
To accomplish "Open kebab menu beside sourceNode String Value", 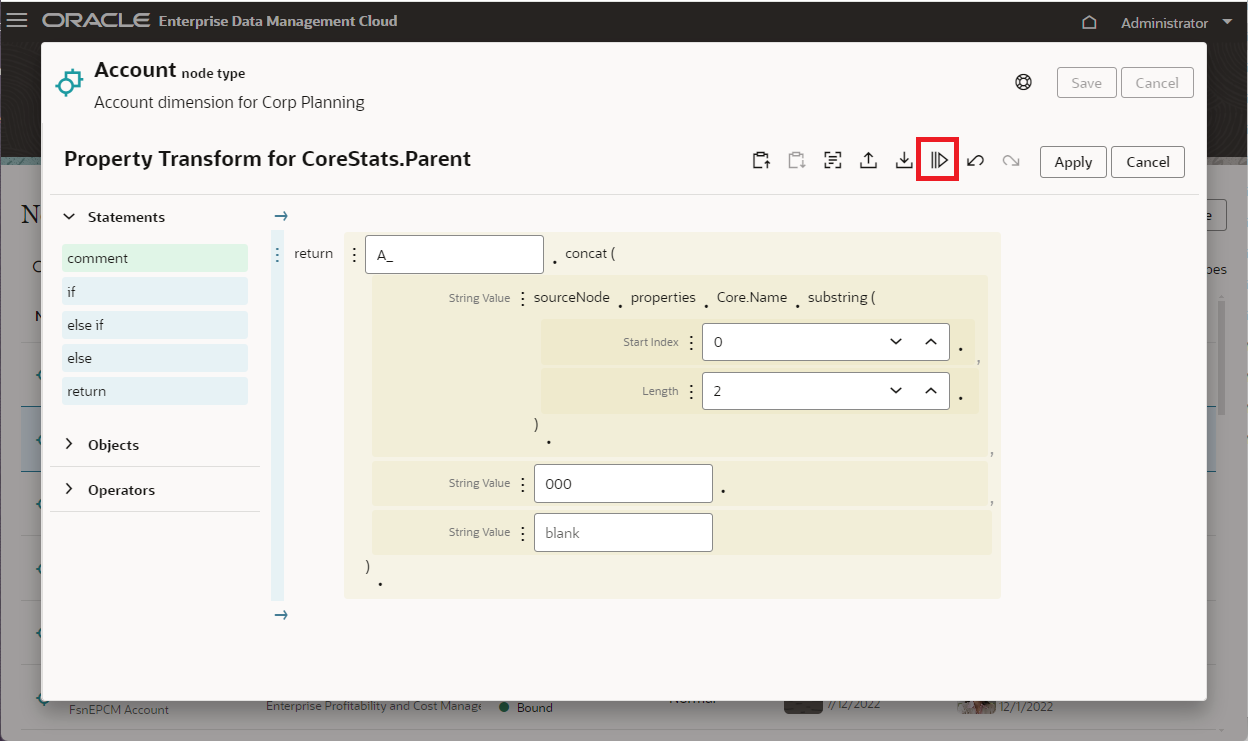I will [522, 298].
